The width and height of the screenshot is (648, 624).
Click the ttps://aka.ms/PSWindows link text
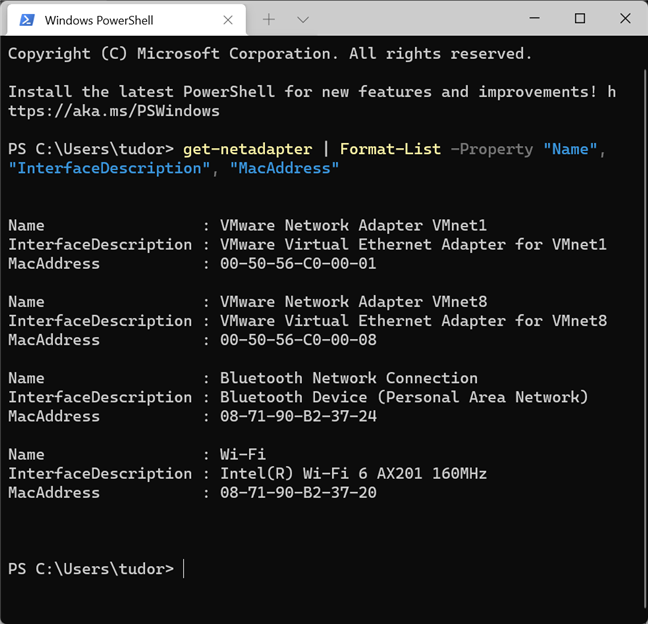pos(114,111)
